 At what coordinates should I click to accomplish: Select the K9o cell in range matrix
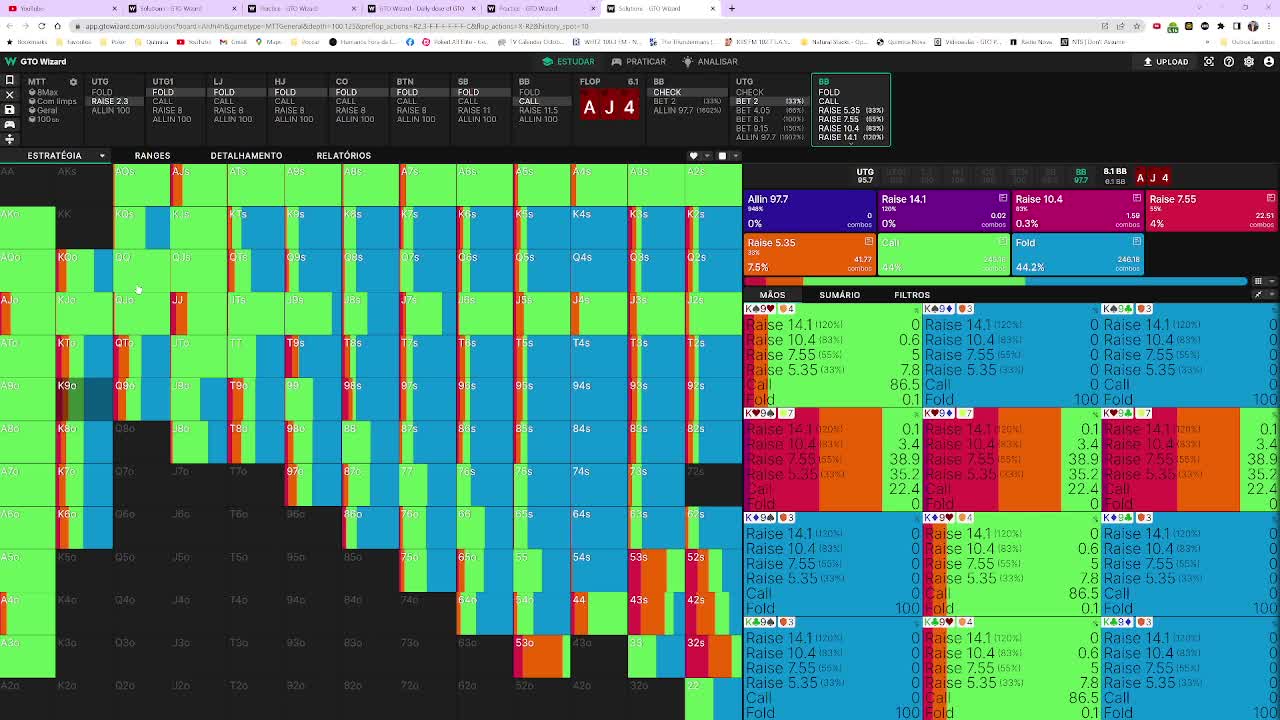(x=85, y=400)
